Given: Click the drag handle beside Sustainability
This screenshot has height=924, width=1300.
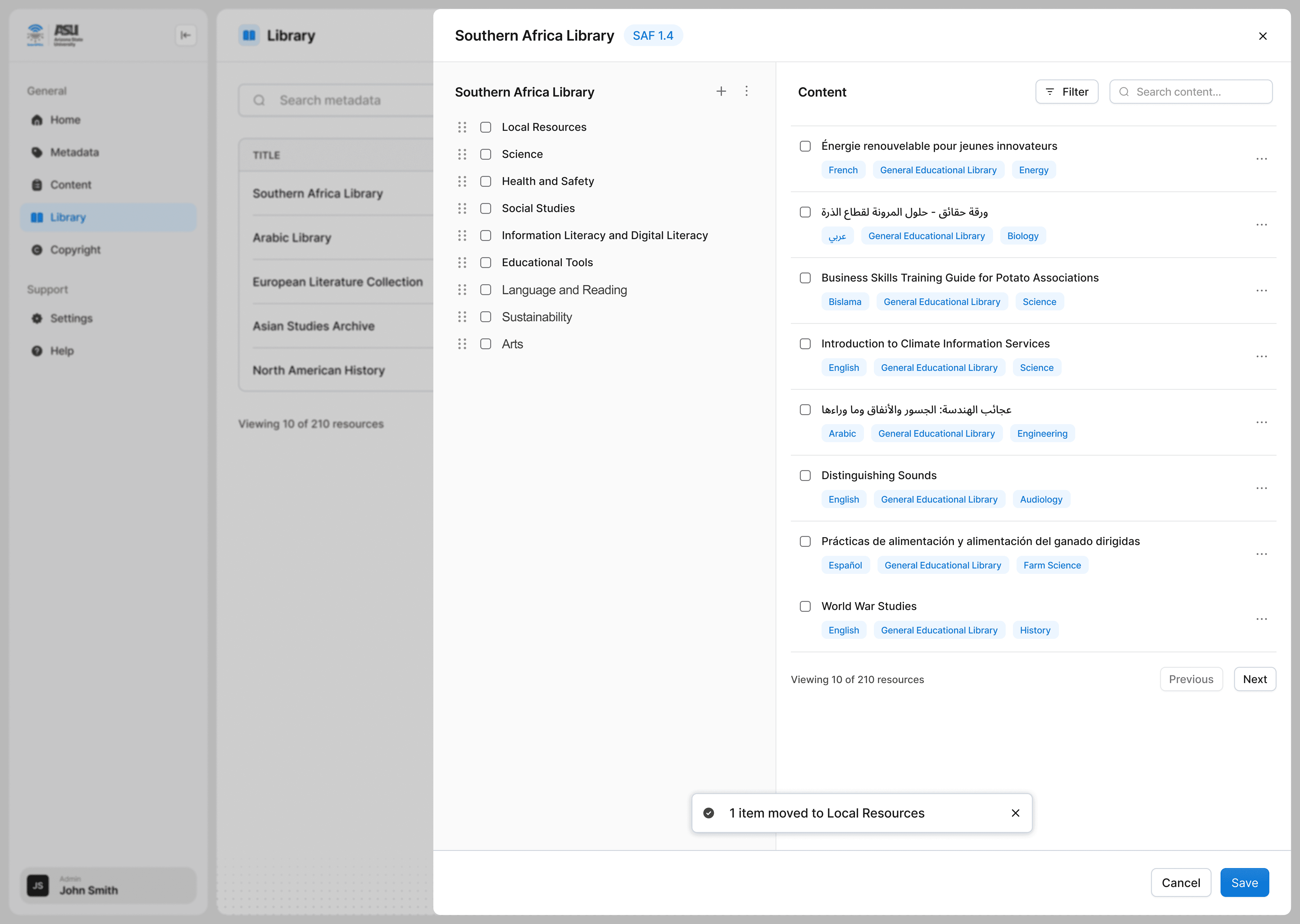Looking at the screenshot, I should pos(462,317).
